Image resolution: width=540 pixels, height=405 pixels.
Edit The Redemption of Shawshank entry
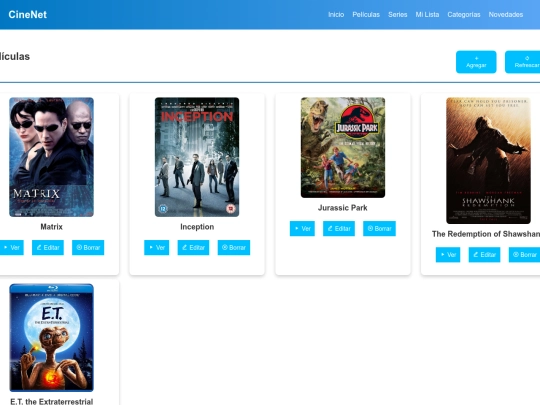click(x=484, y=255)
